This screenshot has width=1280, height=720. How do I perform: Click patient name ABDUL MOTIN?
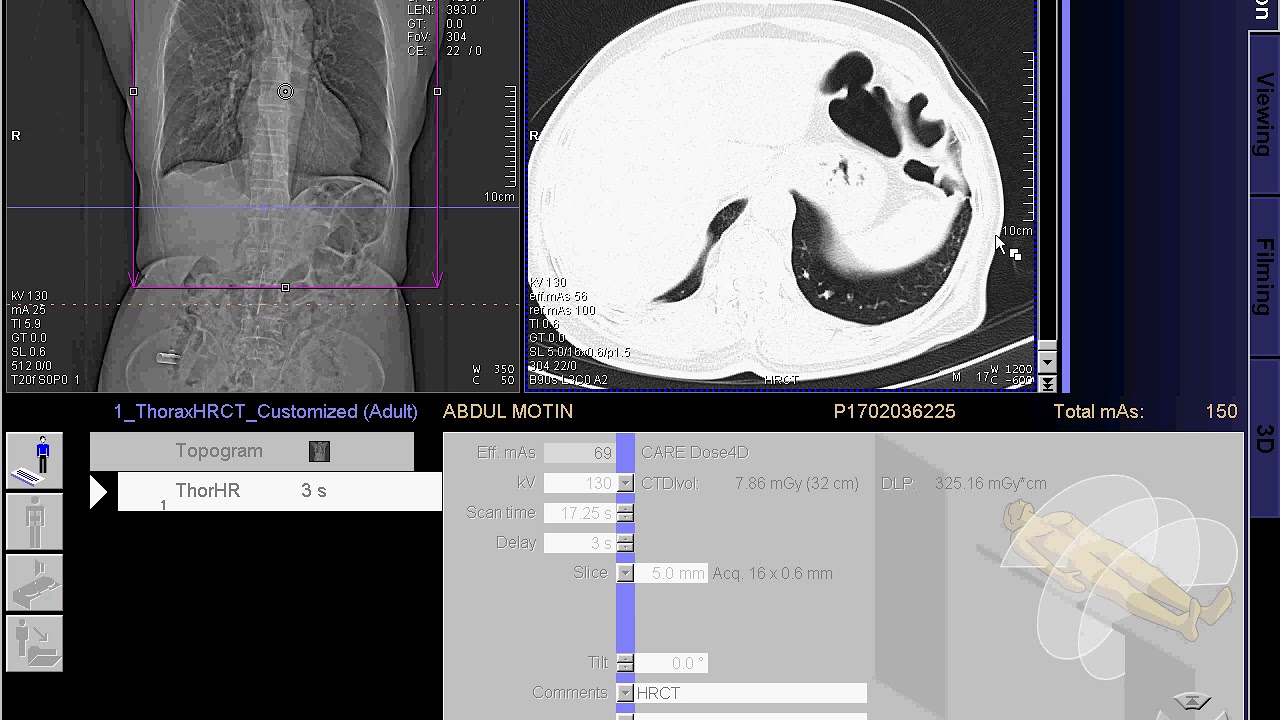pos(508,412)
